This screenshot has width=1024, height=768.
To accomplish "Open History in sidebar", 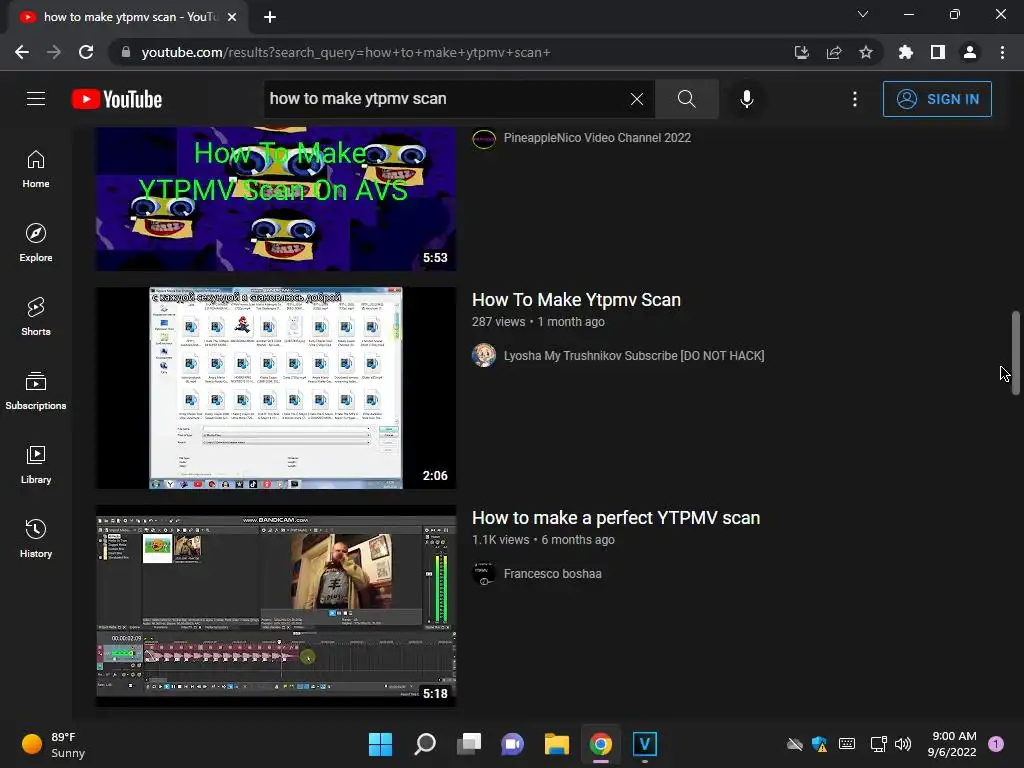I will tap(36, 538).
